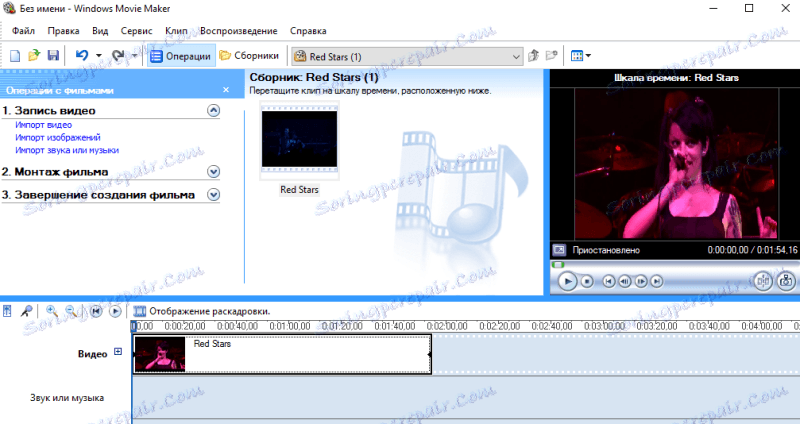Image resolution: width=800 pixels, height=424 pixels.
Task: Rewind the timeline to the start
Action: [x=96, y=311]
